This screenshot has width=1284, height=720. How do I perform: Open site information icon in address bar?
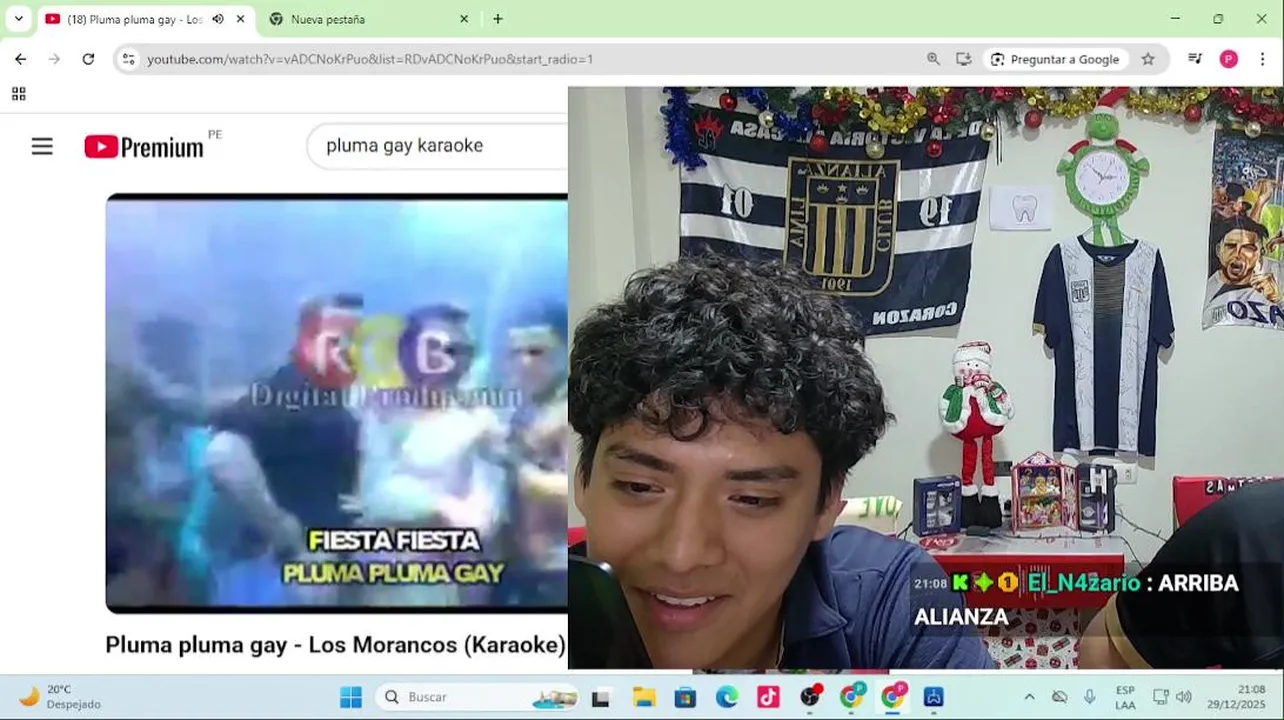coord(128,59)
